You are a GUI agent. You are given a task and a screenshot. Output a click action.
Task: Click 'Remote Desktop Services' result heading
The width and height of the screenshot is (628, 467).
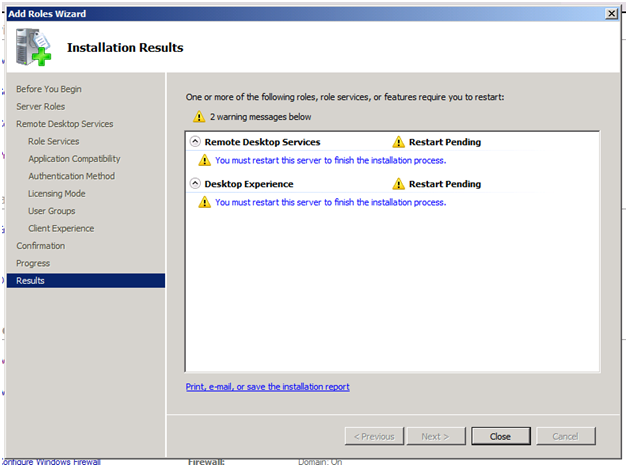point(262,142)
